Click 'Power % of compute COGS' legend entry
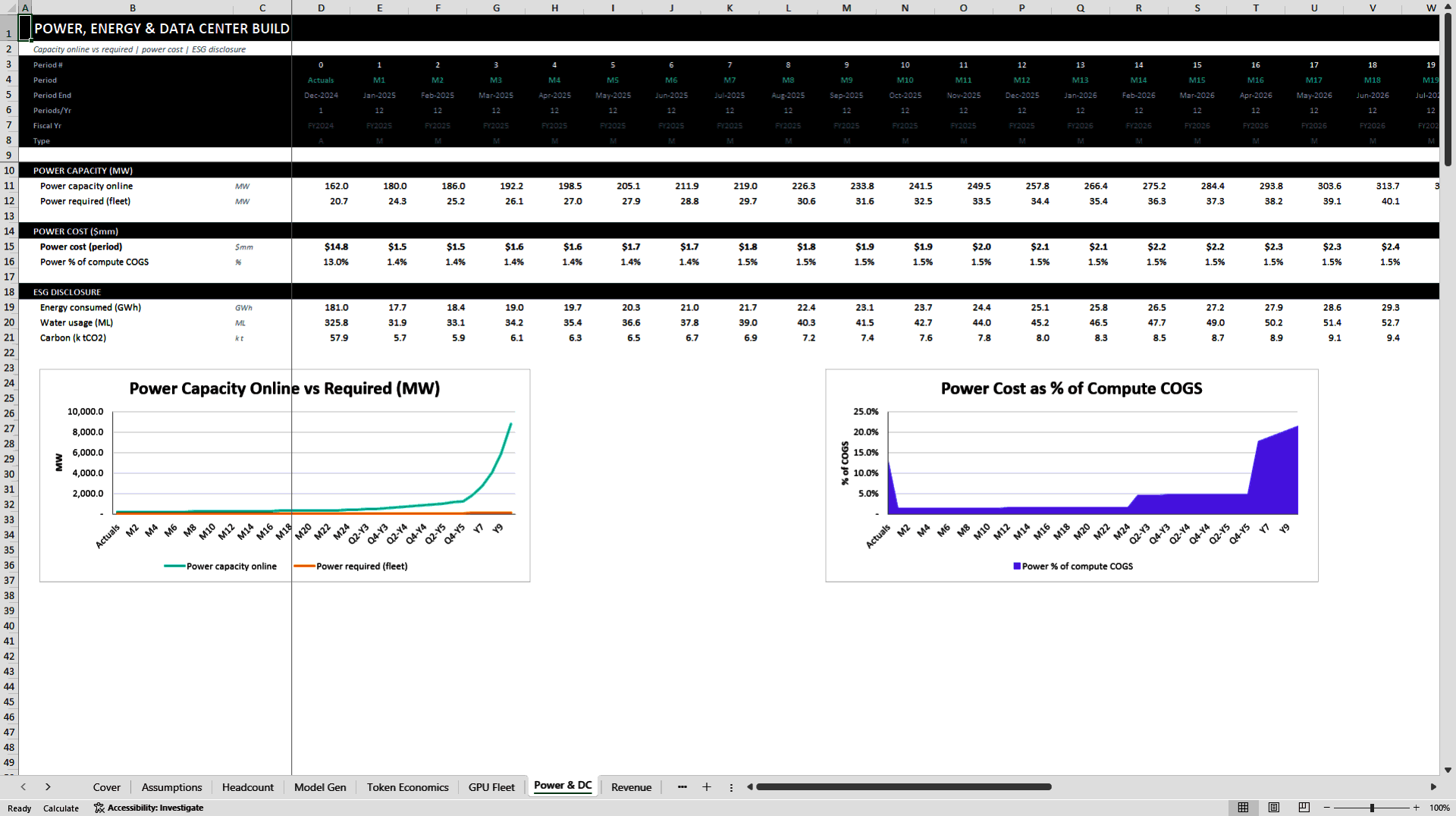 (x=1073, y=566)
